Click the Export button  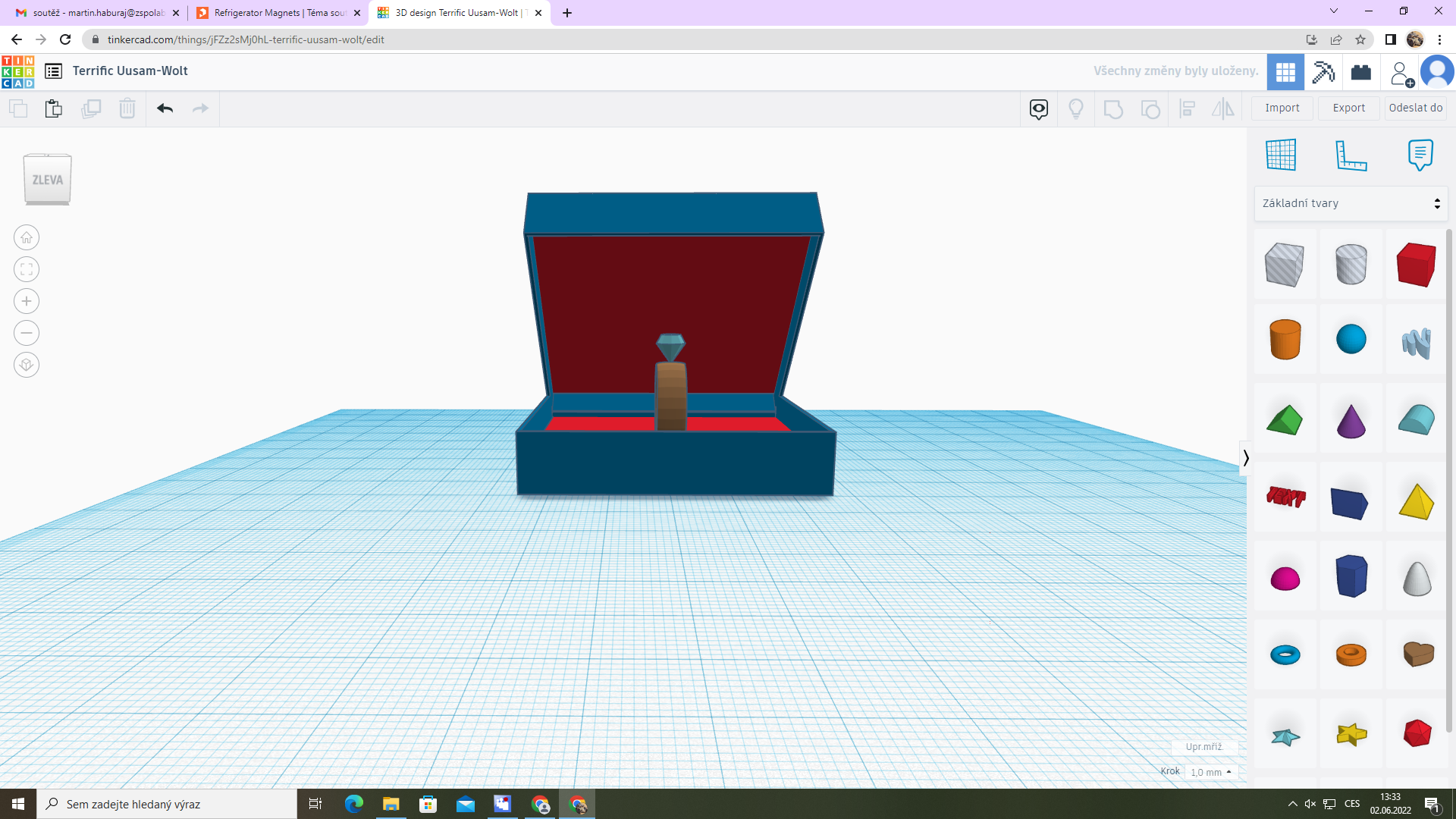(x=1349, y=108)
